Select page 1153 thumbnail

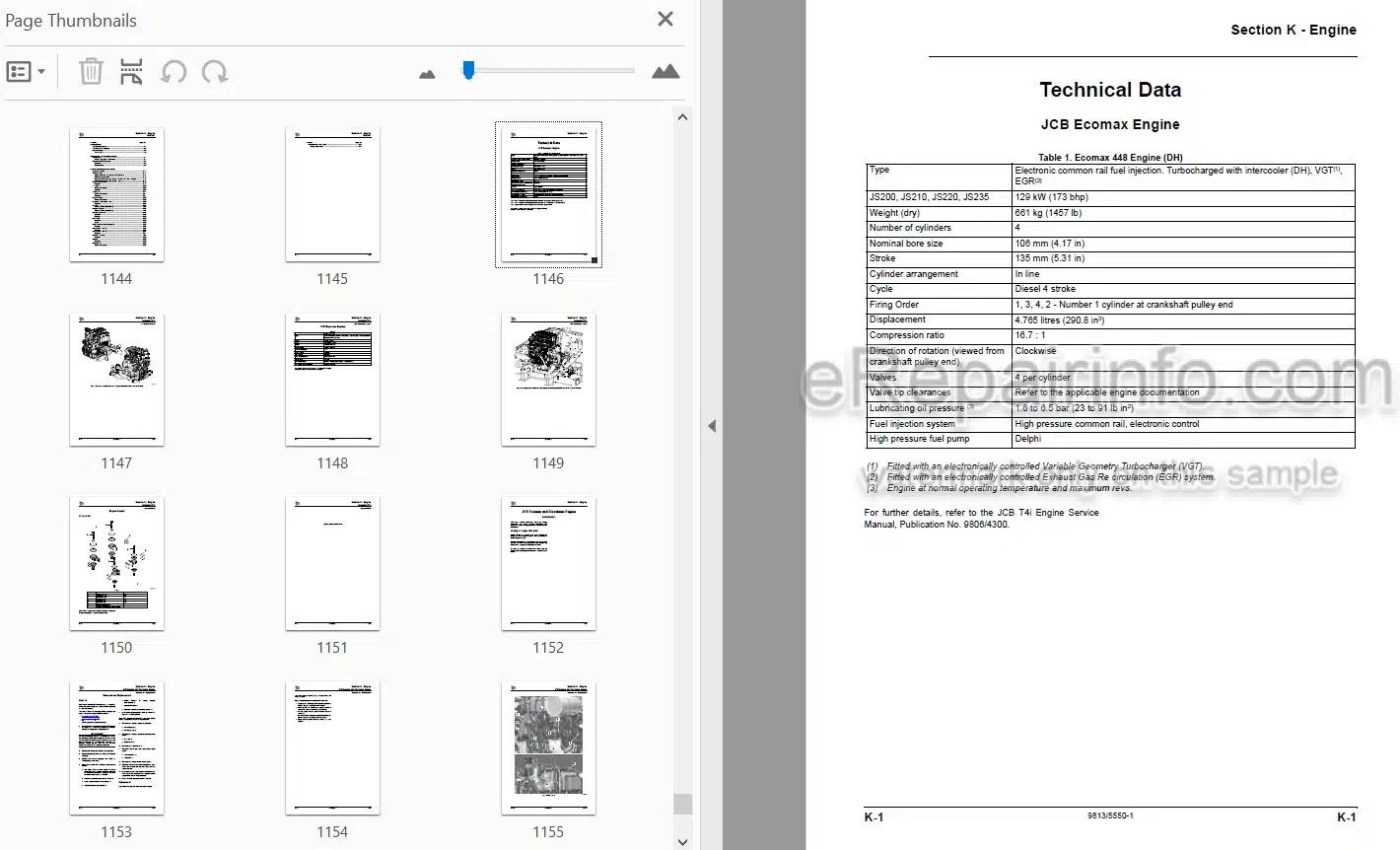116,747
